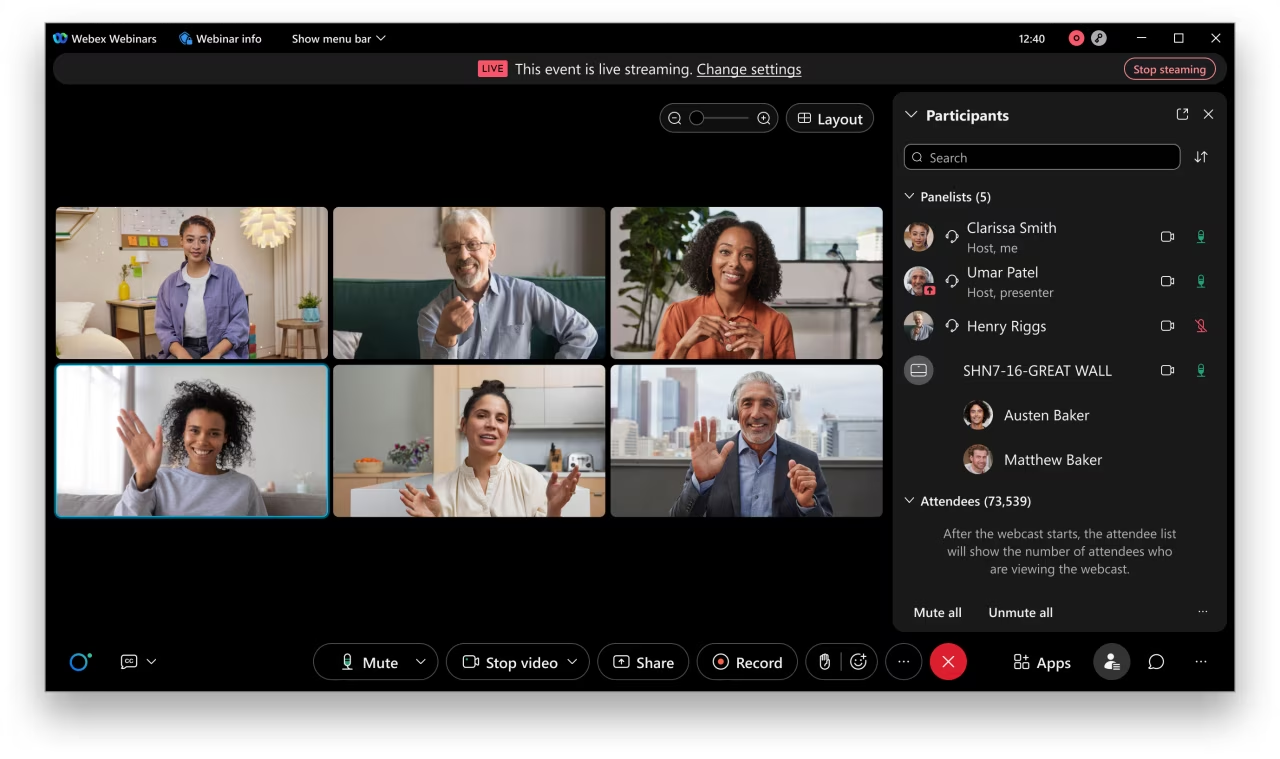Toggle Clarissa Smith's camera icon

point(1167,237)
